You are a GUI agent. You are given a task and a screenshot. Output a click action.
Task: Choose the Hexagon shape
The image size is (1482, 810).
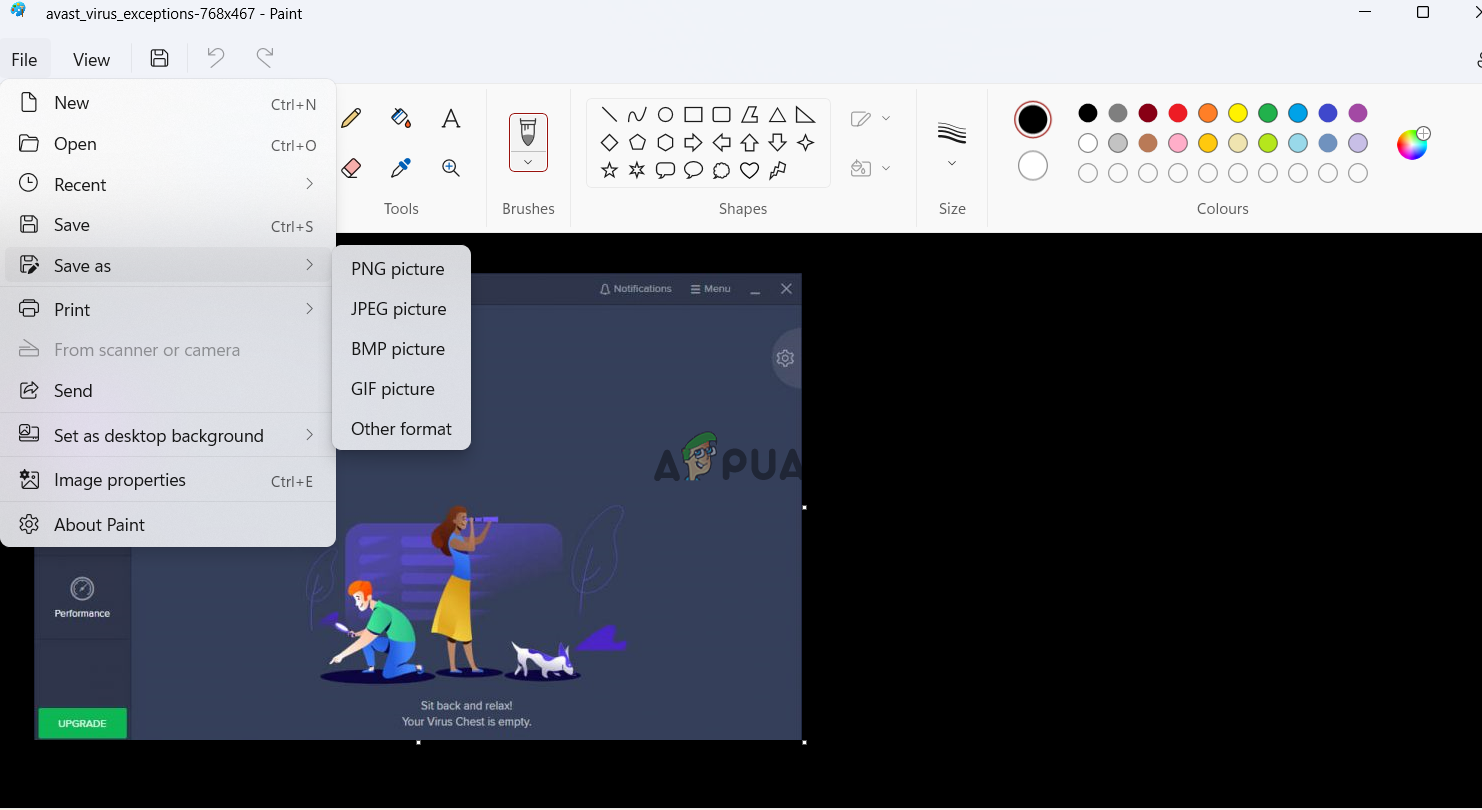coord(665,143)
